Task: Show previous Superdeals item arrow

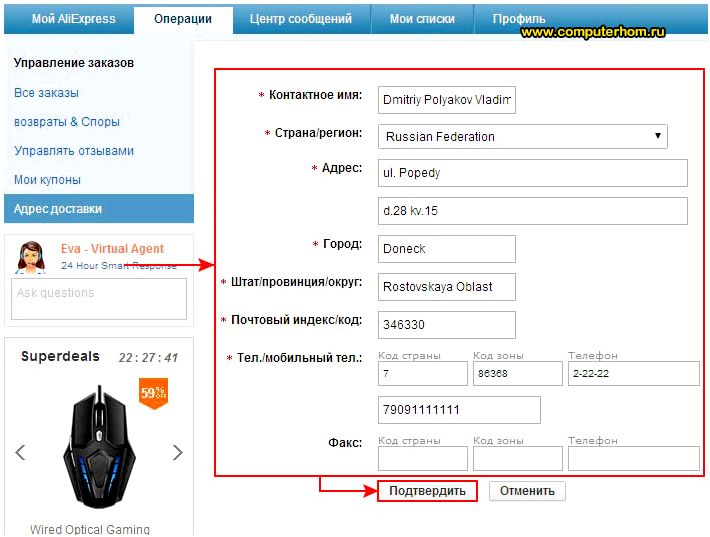Action: 20,452
